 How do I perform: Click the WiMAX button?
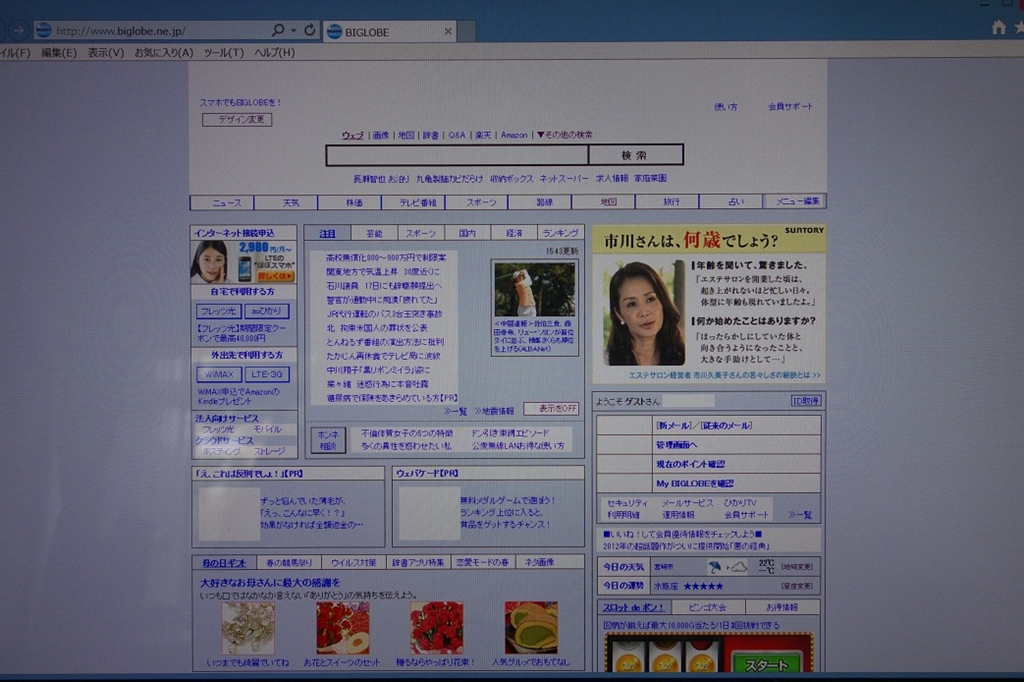coord(219,374)
